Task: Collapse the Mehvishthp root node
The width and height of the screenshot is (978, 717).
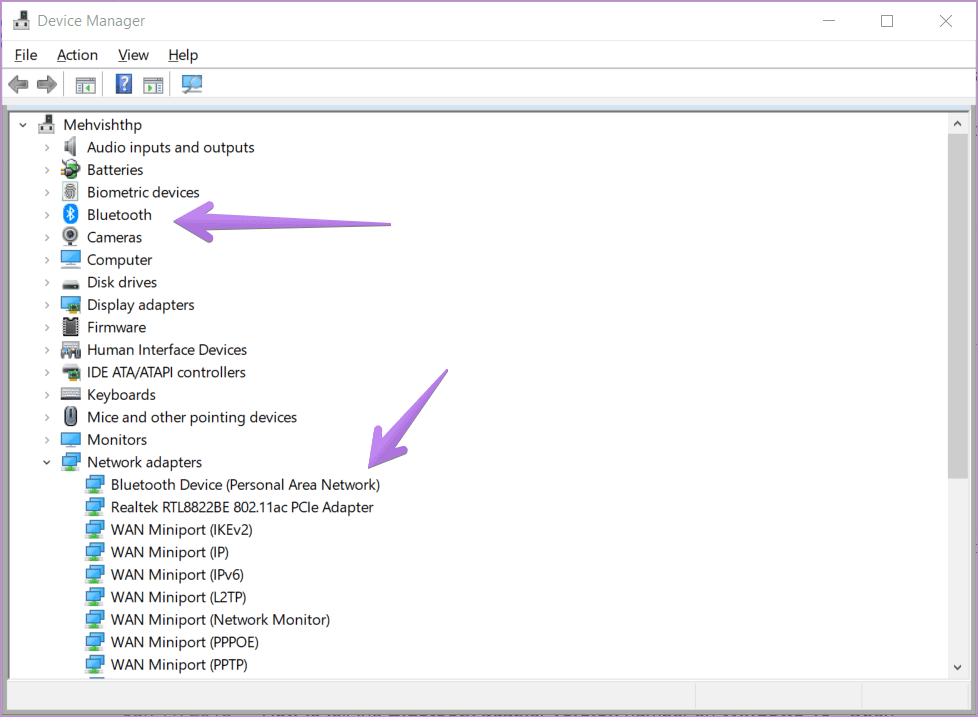Action: pyautogui.click(x=23, y=125)
